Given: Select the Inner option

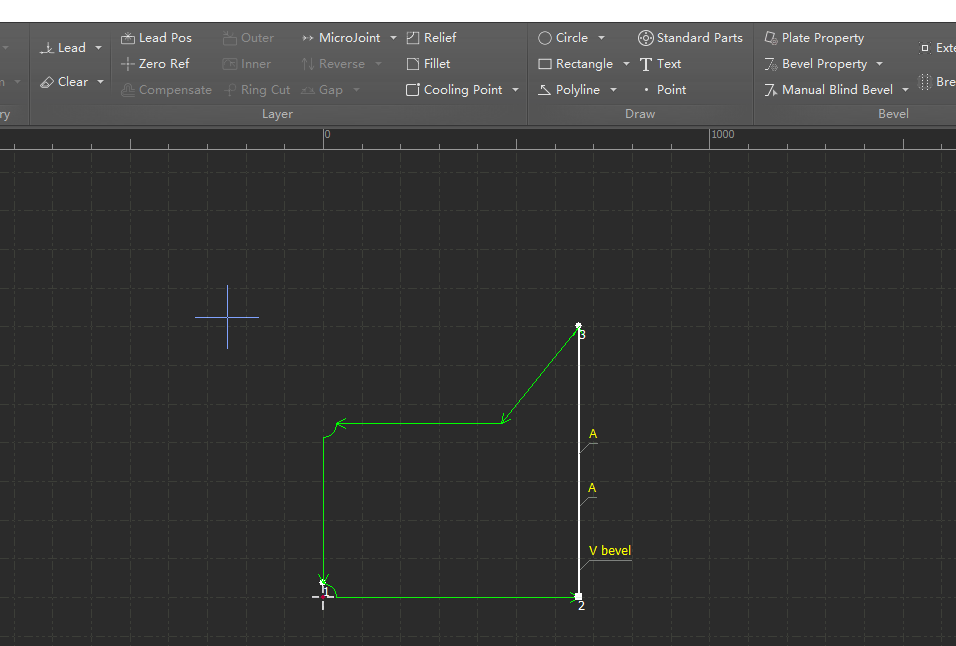Looking at the screenshot, I should click(246, 64).
